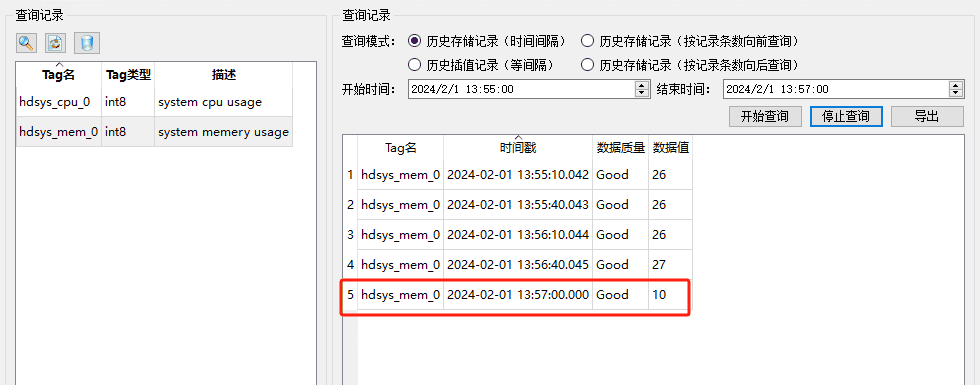This screenshot has height=385, width=980.
Task: Select result row number 3 header
Action: click(x=351, y=235)
